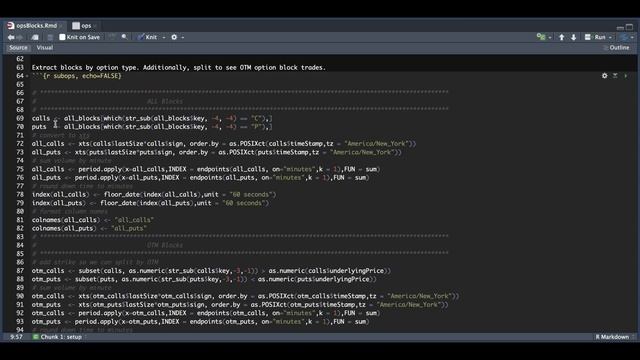Insert a new code chunk

click(x=541, y=37)
